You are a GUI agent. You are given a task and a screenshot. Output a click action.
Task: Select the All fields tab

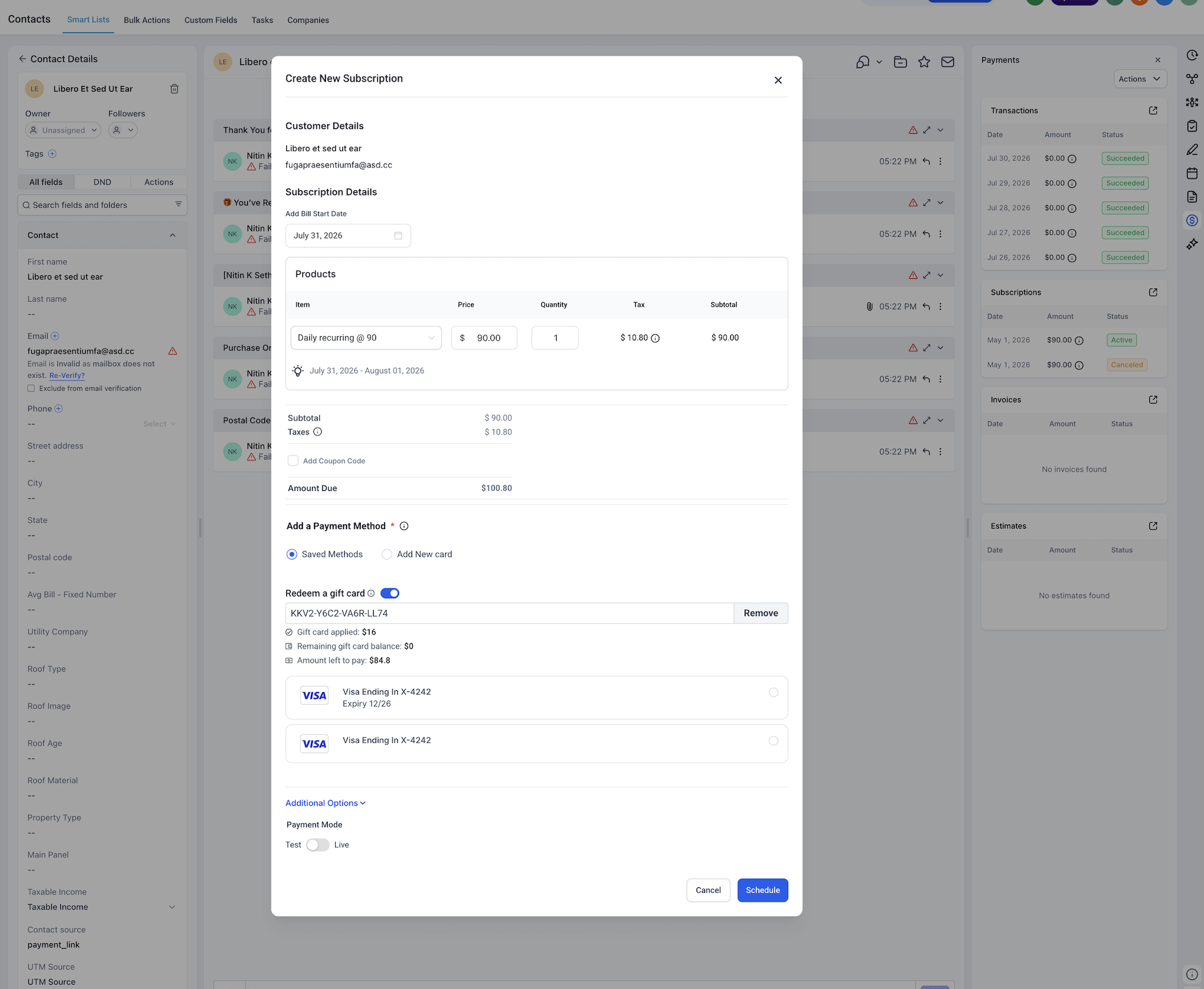coord(46,182)
